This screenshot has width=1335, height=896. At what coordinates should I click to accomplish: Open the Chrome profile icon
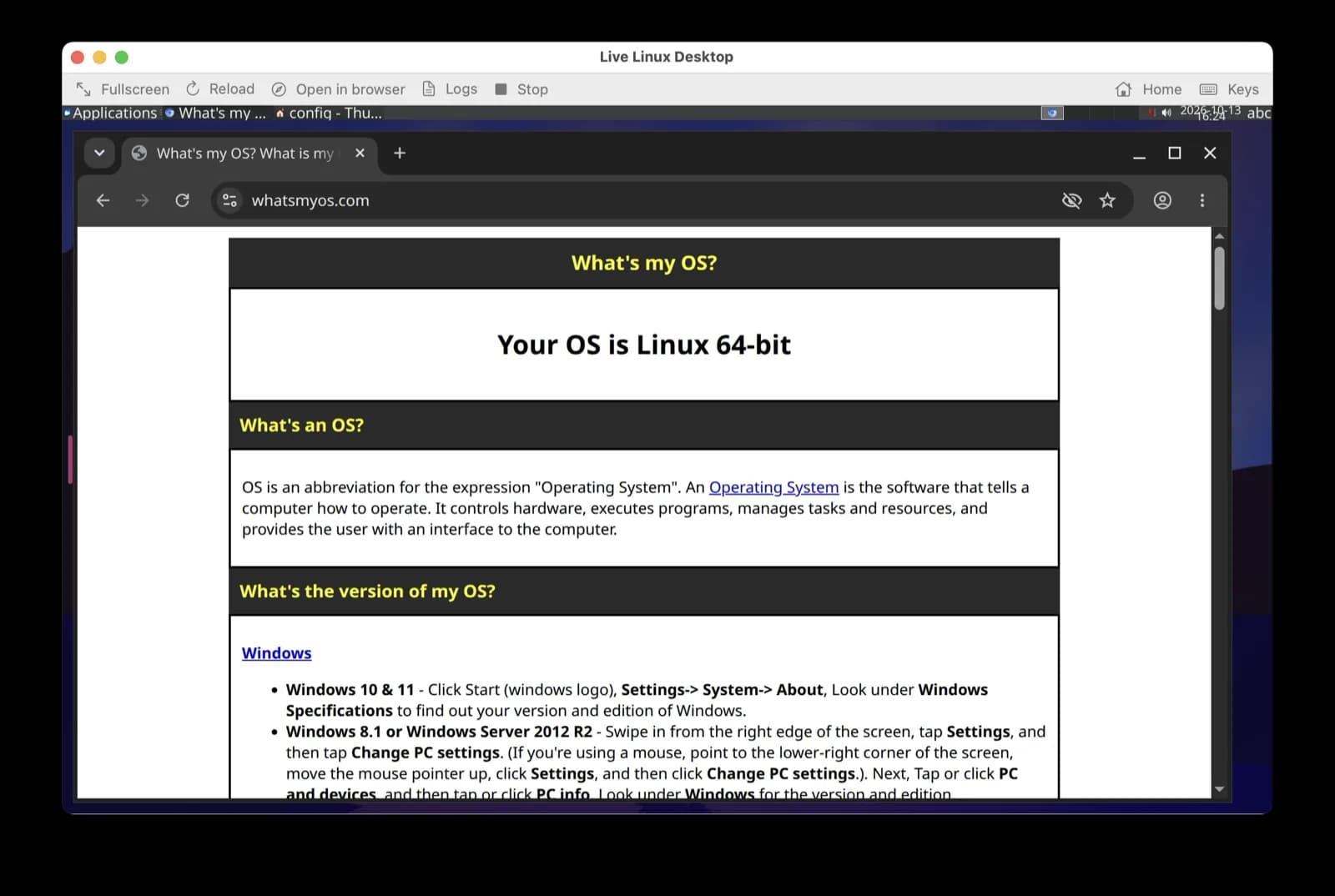click(x=1162, y=200)
